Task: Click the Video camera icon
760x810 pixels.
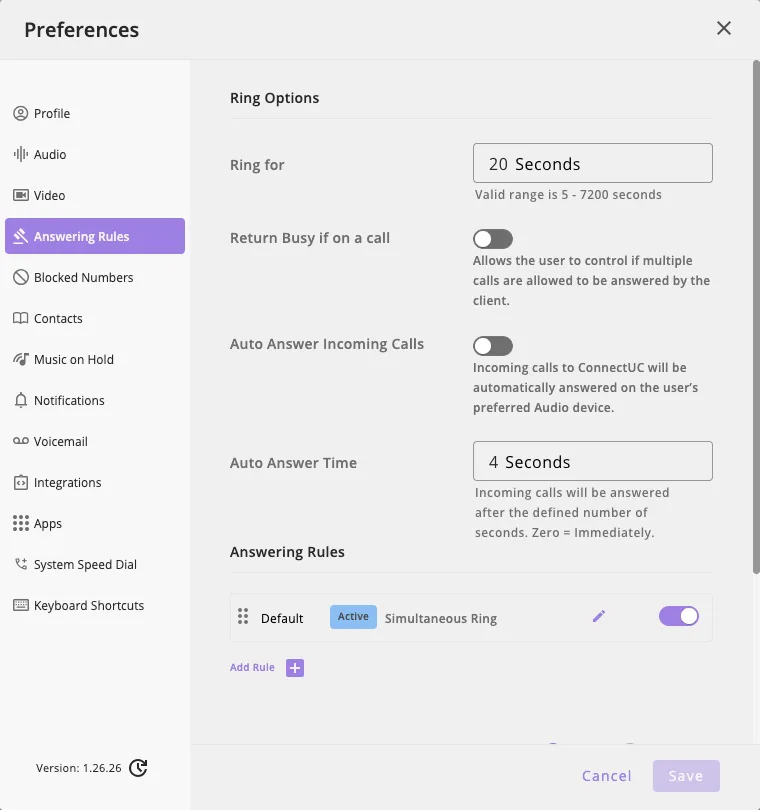Action: pos(21,195)
